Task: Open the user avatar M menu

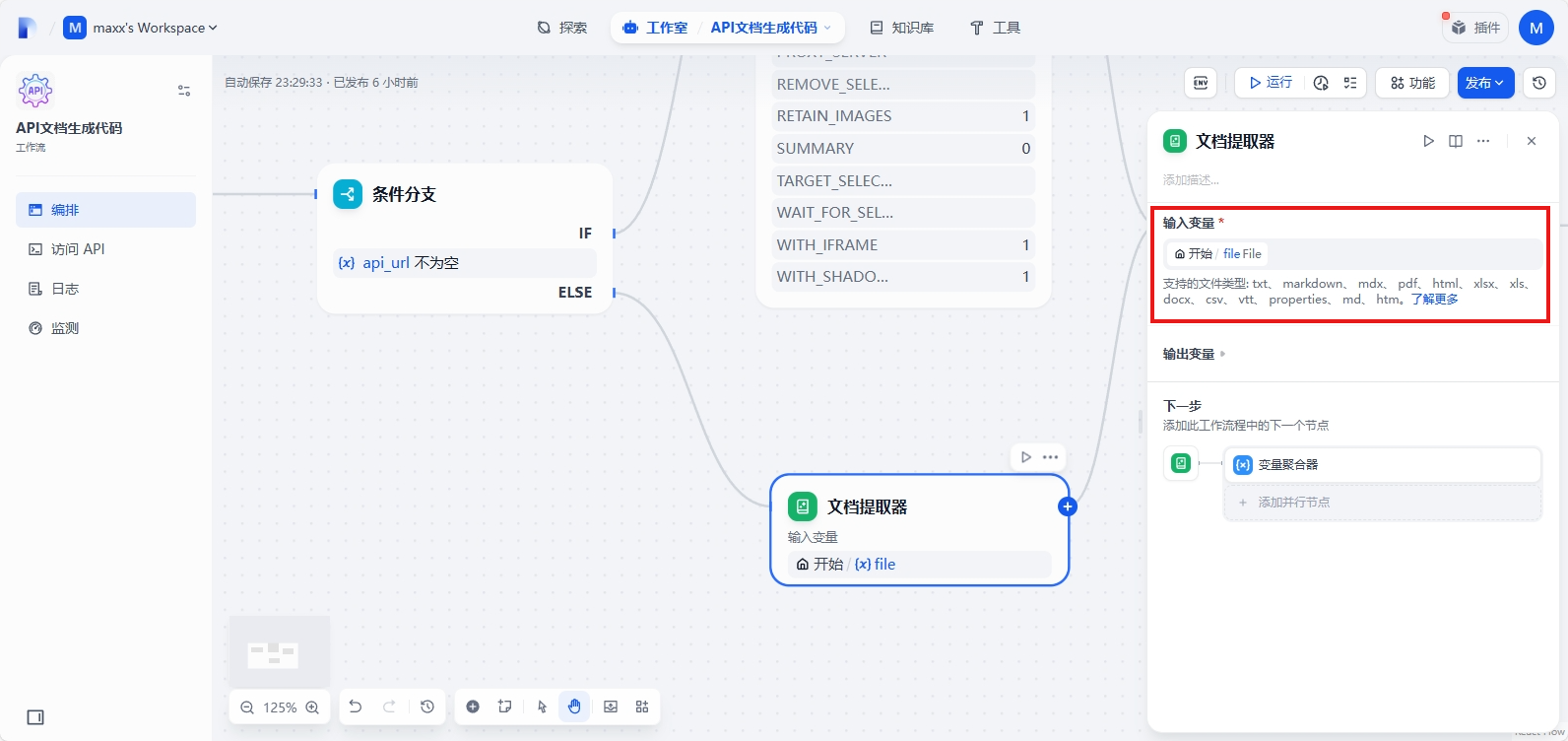Action: pyautogui.click(x=1535, y=28)
